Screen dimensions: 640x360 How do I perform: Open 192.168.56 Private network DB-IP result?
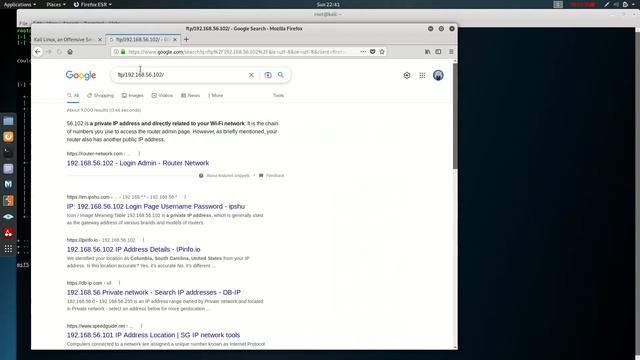[x=154, y=292]
